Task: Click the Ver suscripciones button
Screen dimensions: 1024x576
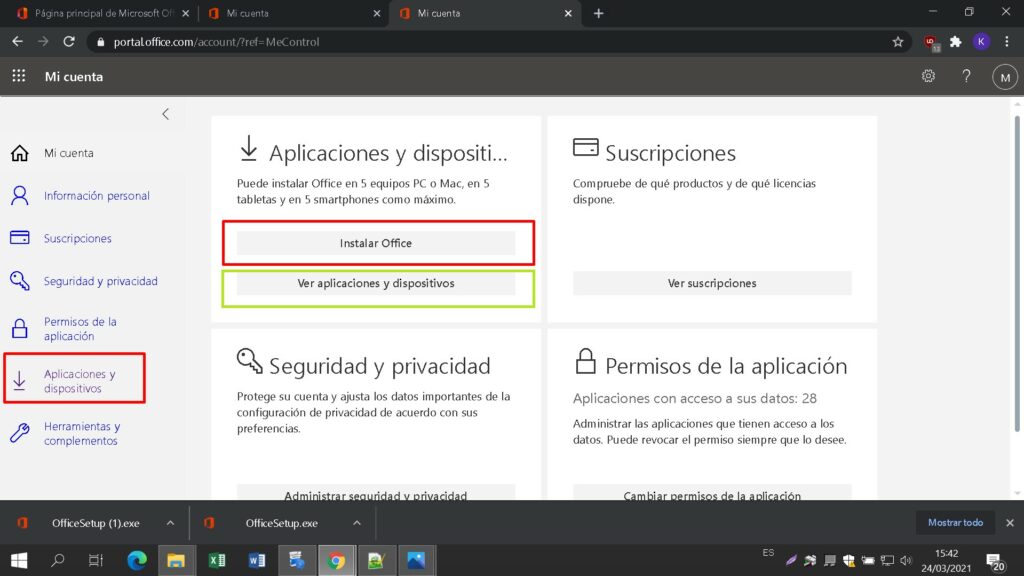Action: (x=712, y=283)
